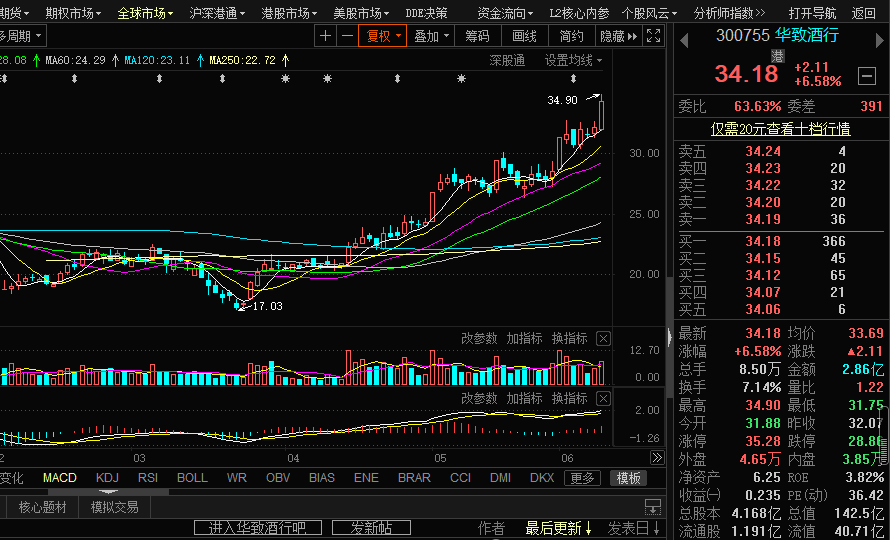Open the 设置均线 dropdown
This screenshot has width=890, height=540.
point(573,60)
